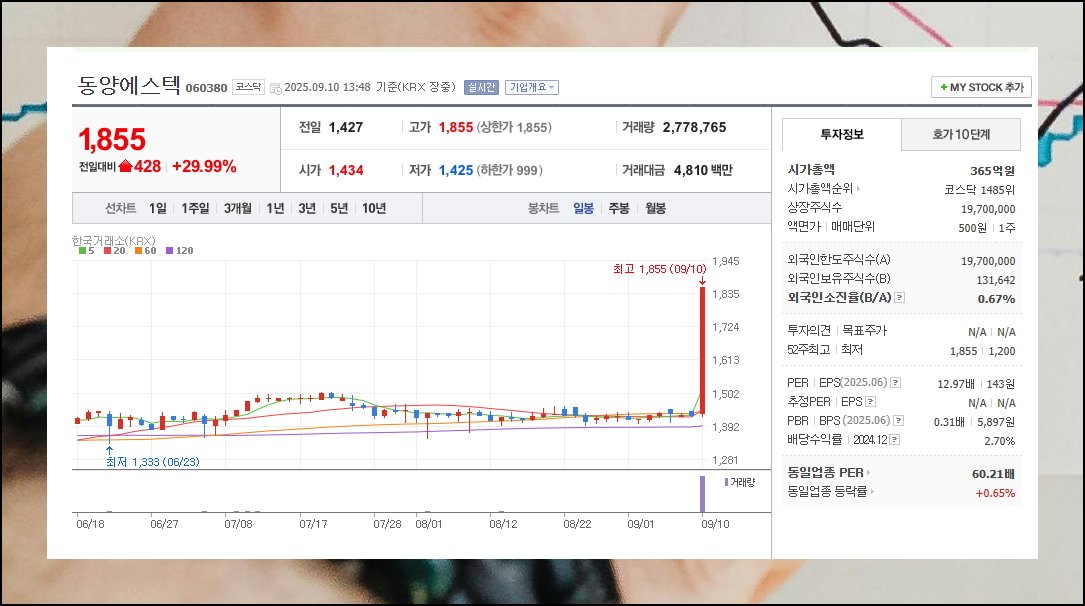Click the 최고 1,855 (09/10) chart marker
This screenshot has height=606, width=1085.
[x=659, y=268]
